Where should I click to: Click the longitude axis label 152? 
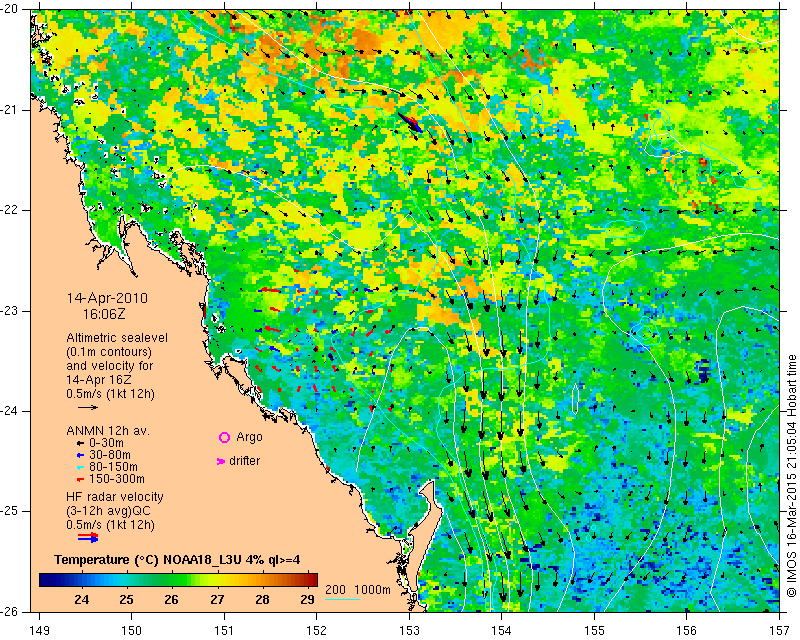point(316,631)
